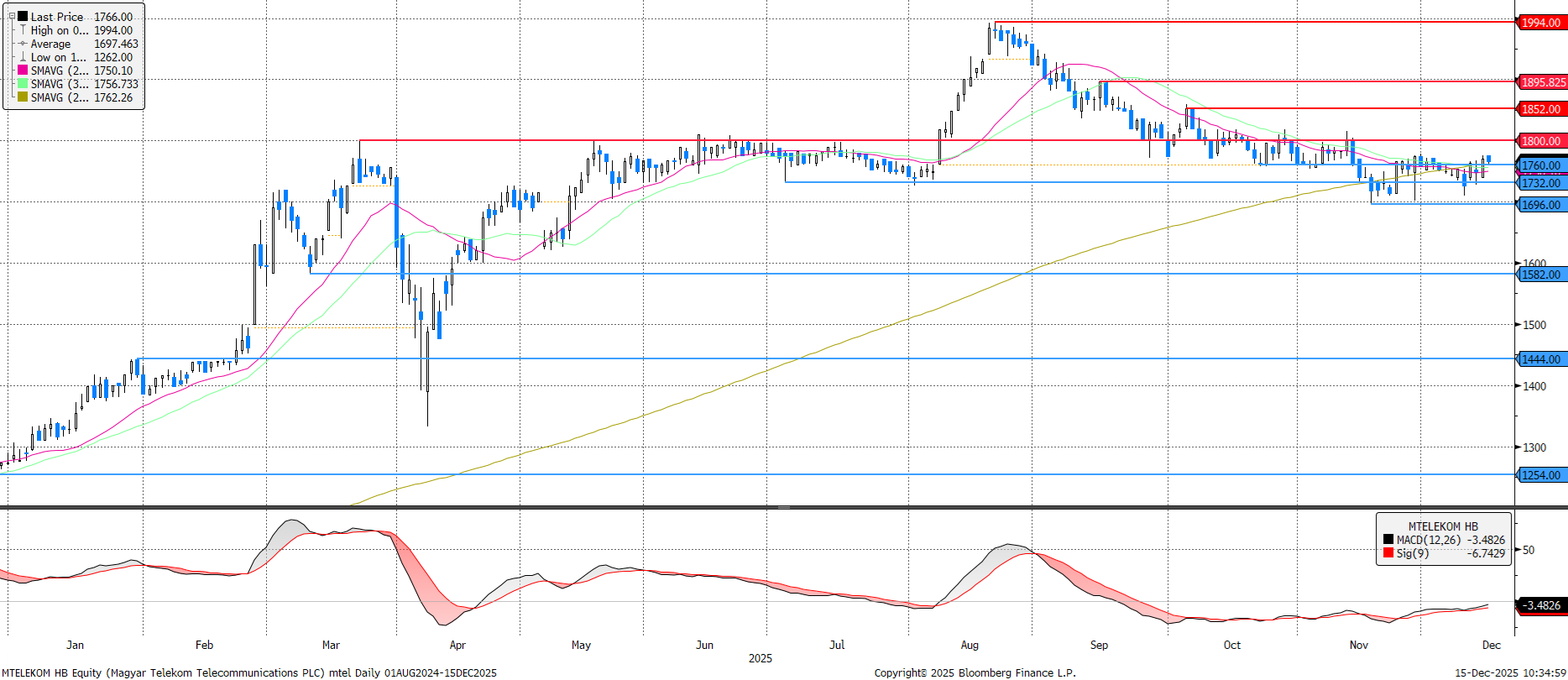Click the Average marker icon in legend
The width and height of the screenshot is (1568, 680).
[23, 44]
